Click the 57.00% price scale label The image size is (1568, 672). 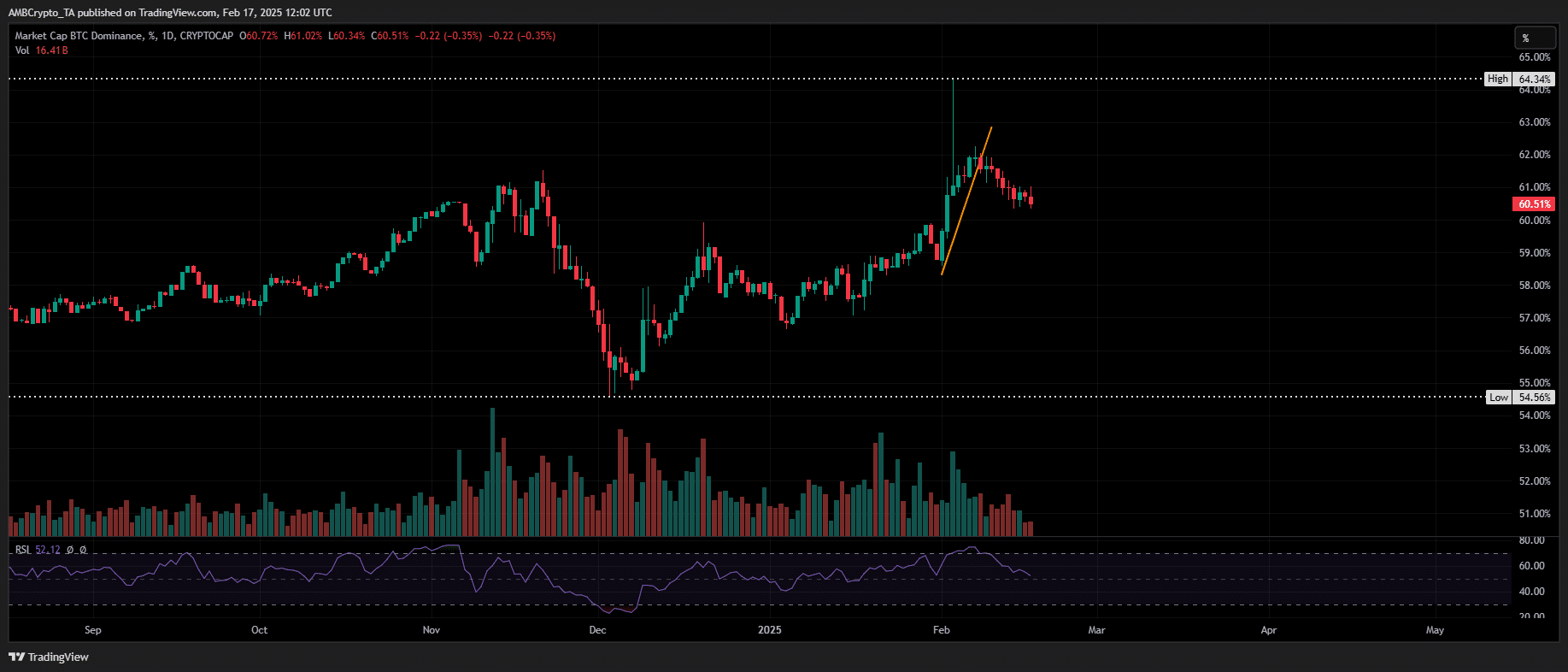pyautogui.click(x=1535, y=318)
